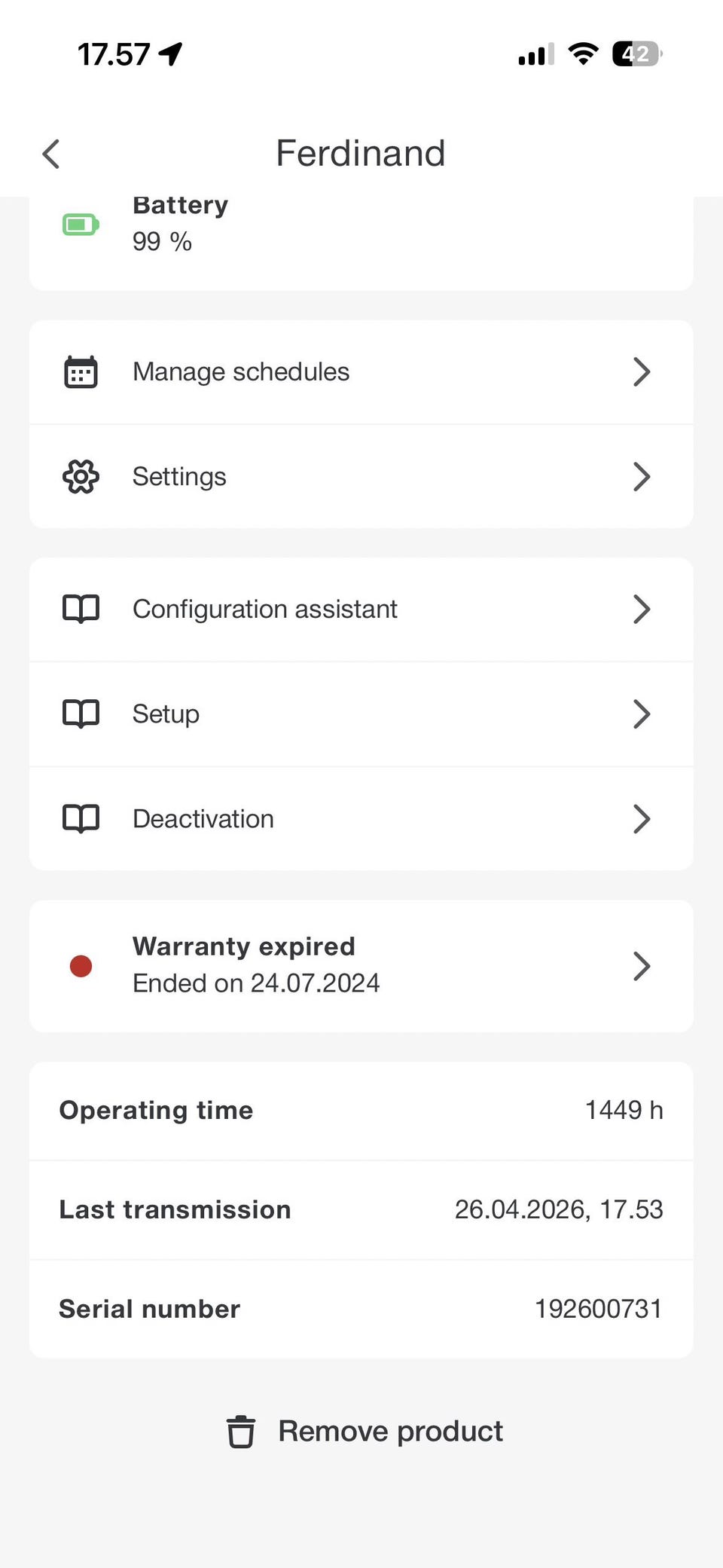Tap the Deactivation book icon
Screen dimensions: 723x1568
coord(81,818)
